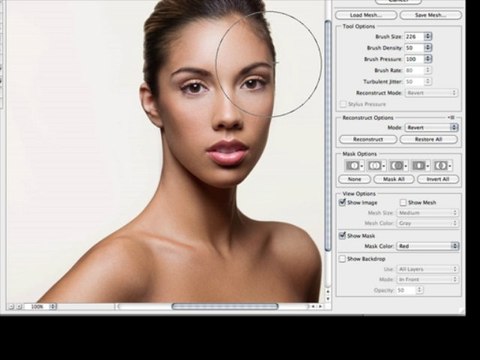480x360 pixels.
Task: Open the Subtract from Selection mask dropdown arrow
Action: pyautogui.click(x=406, y=166)
